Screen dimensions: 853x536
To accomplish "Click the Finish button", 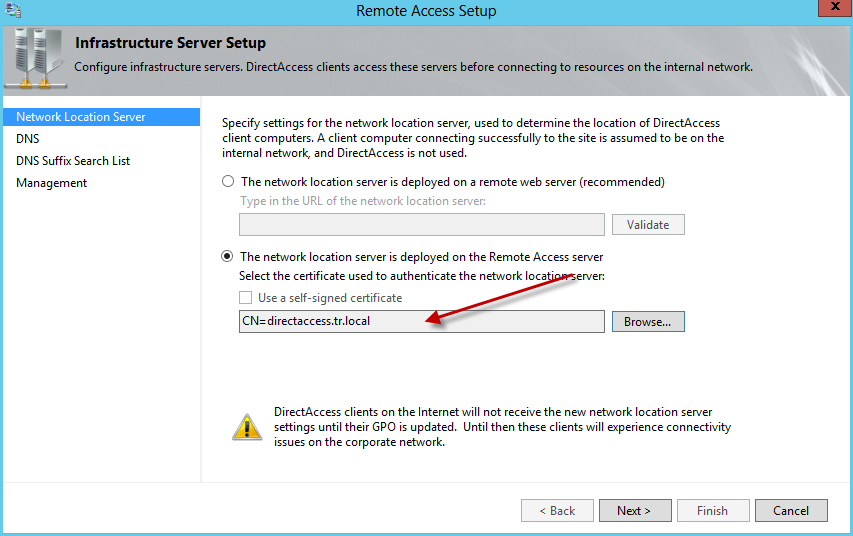I will 712,511.
